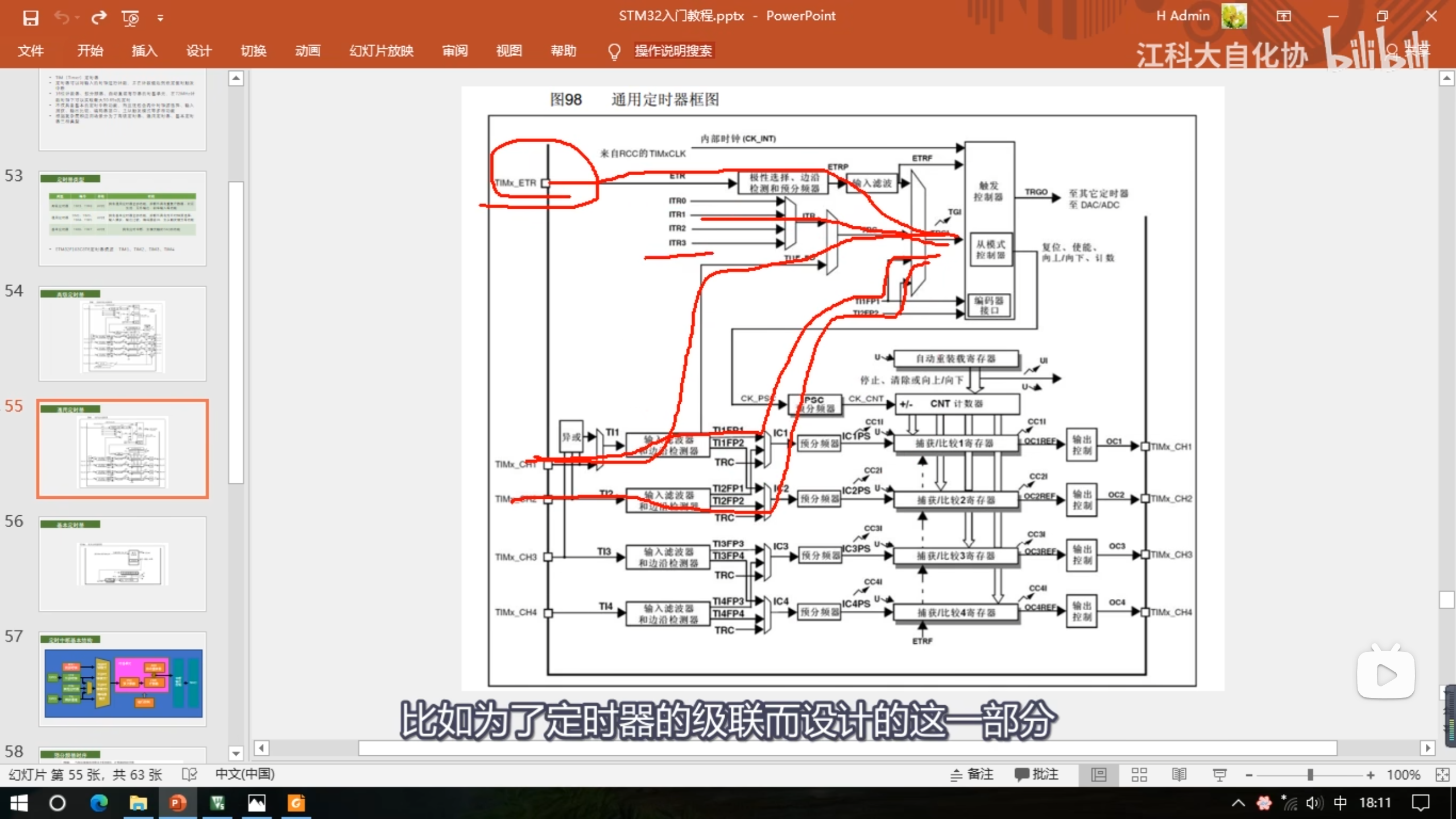The width and height of the screenshot is (1456, 819).
Task: Click 中文(中国) language button in status bar
Action: (245, 775)
